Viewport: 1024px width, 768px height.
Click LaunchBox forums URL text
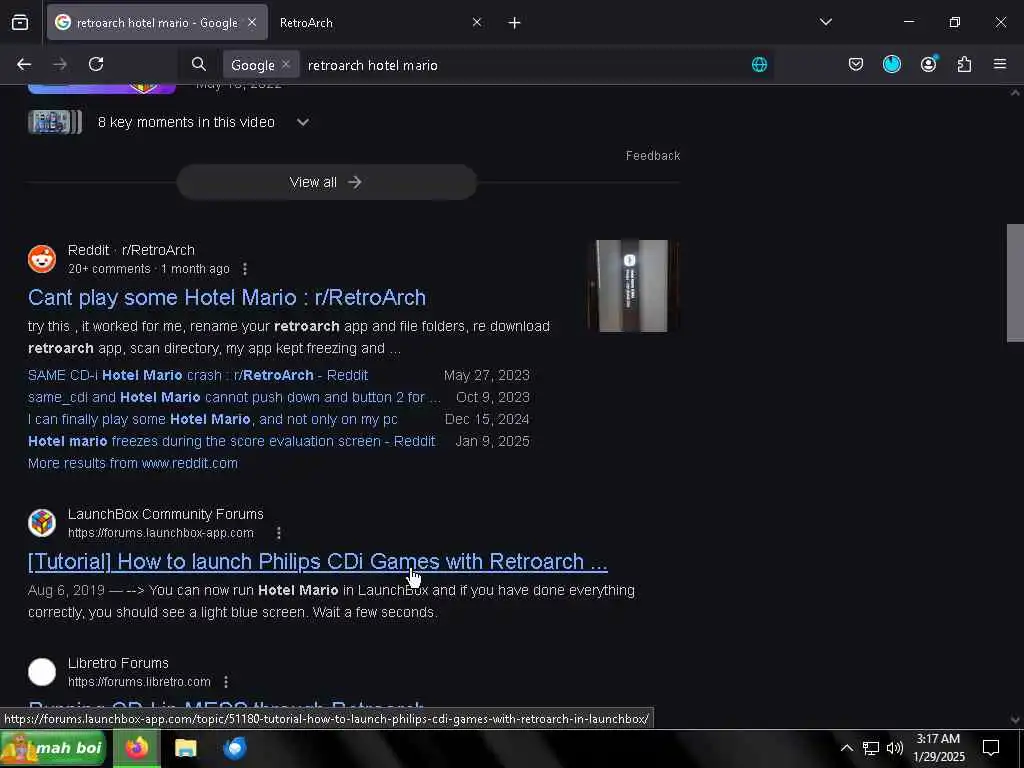click(x=161, y=533)
